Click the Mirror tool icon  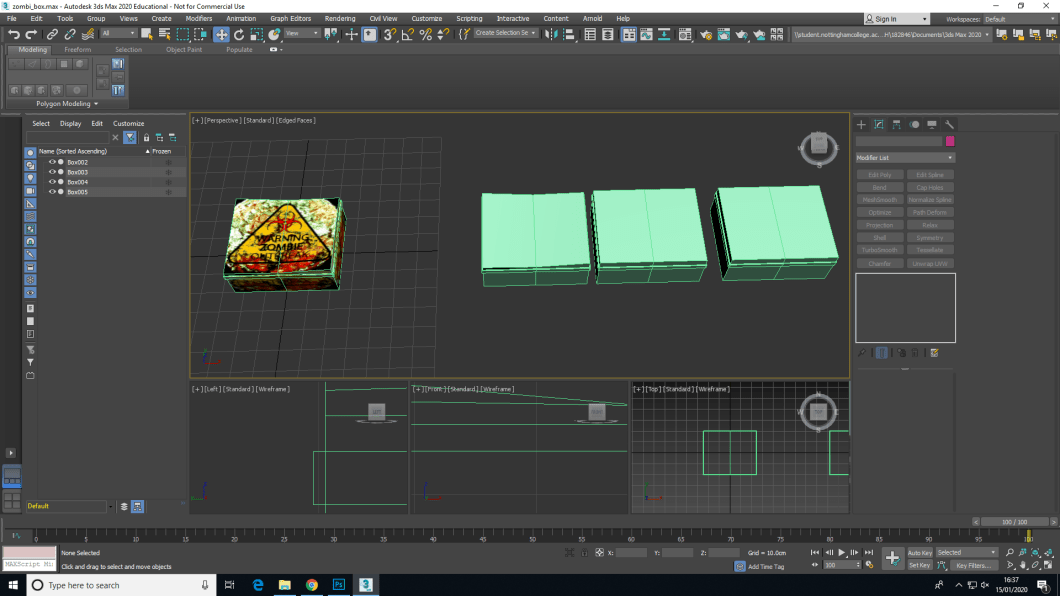(551, 34)
